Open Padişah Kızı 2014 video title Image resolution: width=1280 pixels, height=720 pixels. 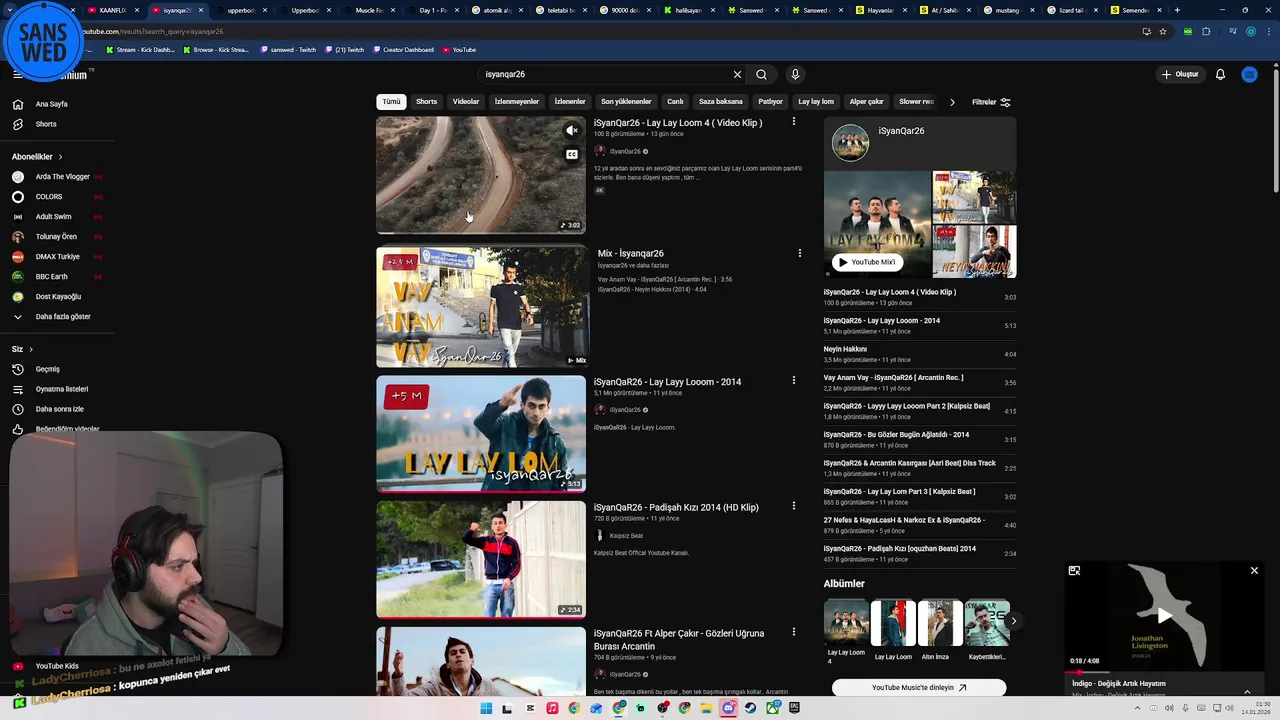pyautogui.click(x=676, y=507)
